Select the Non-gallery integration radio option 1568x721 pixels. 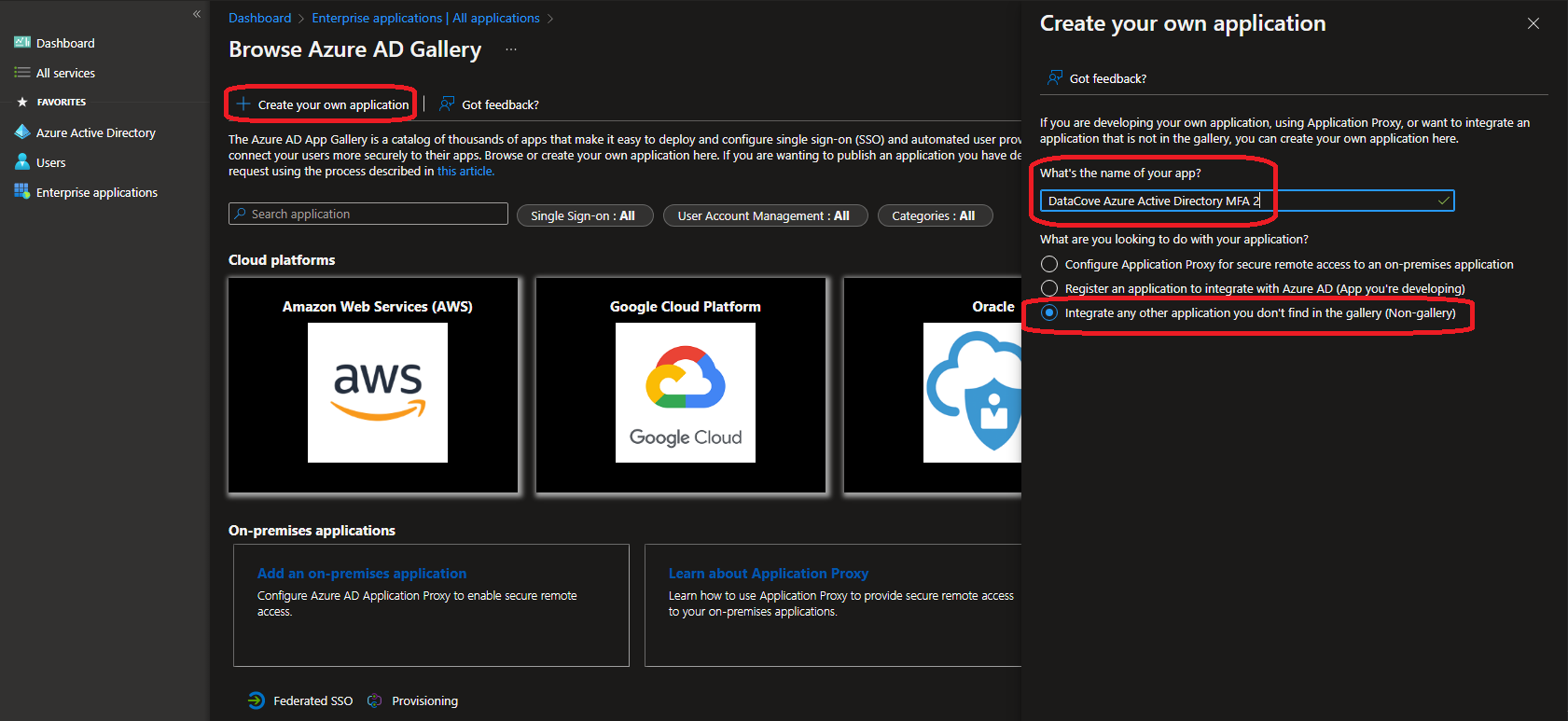[1049, 312]
